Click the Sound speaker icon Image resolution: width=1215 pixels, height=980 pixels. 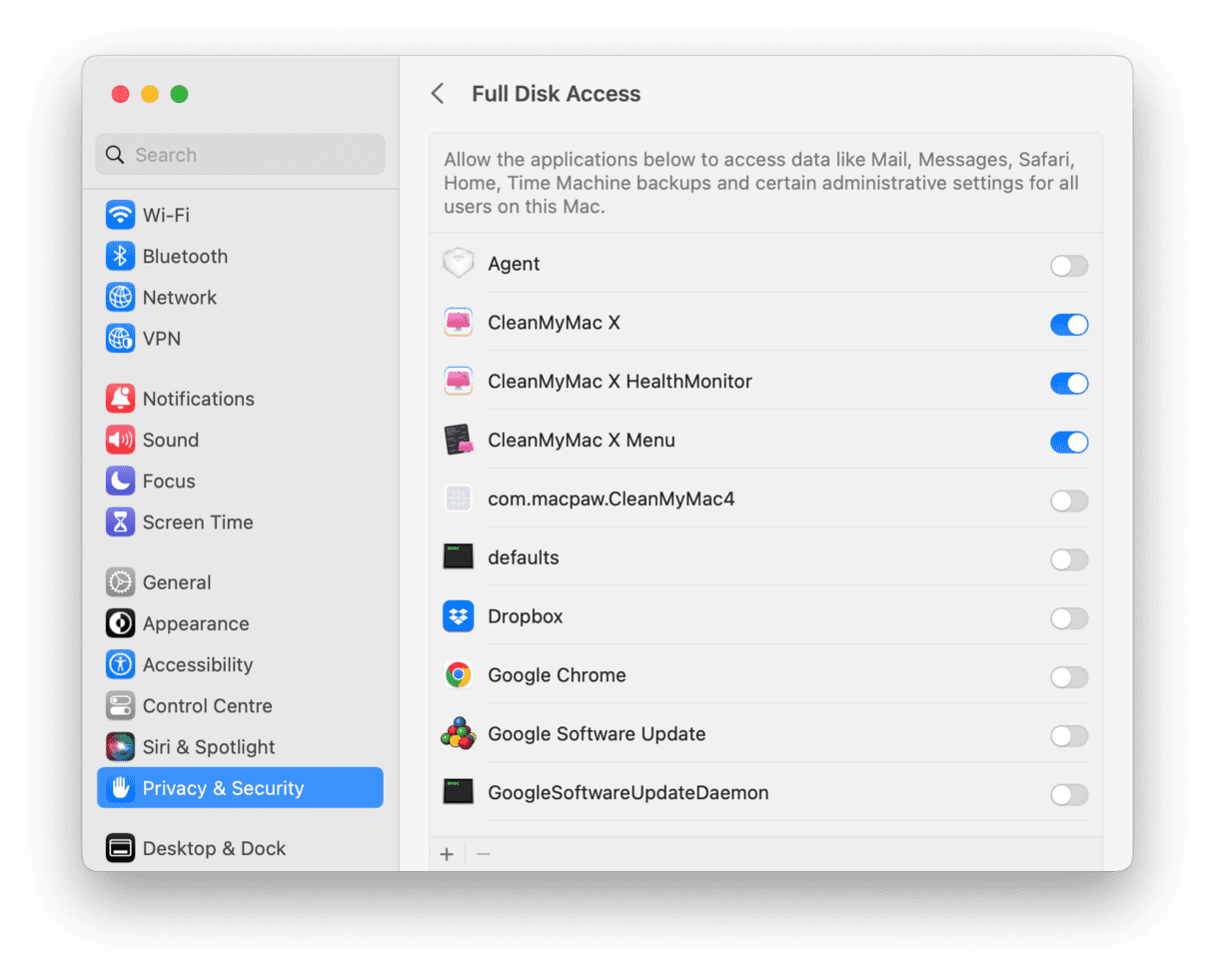(x=120, y=440)
